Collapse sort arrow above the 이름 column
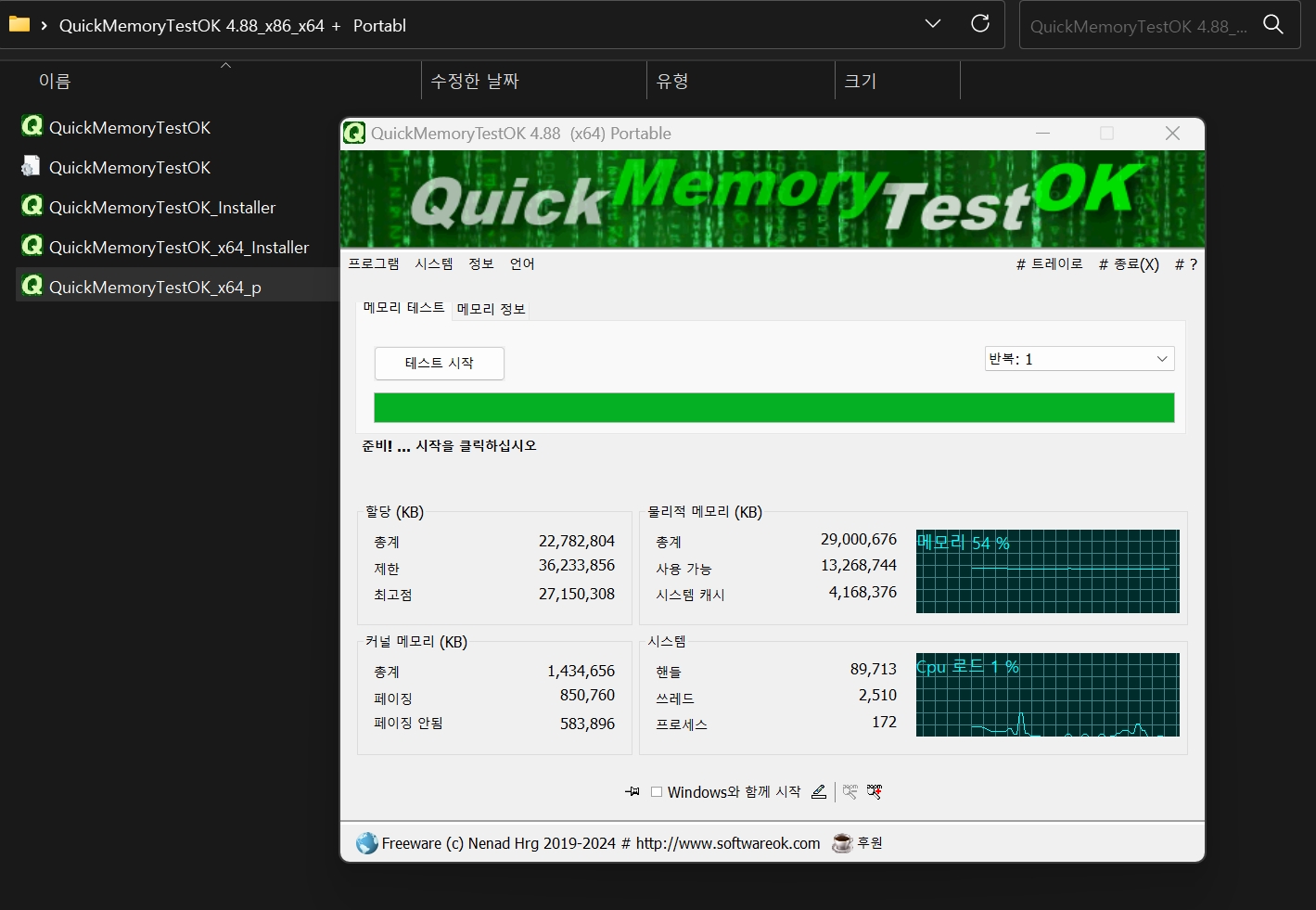 coord(225,65)
